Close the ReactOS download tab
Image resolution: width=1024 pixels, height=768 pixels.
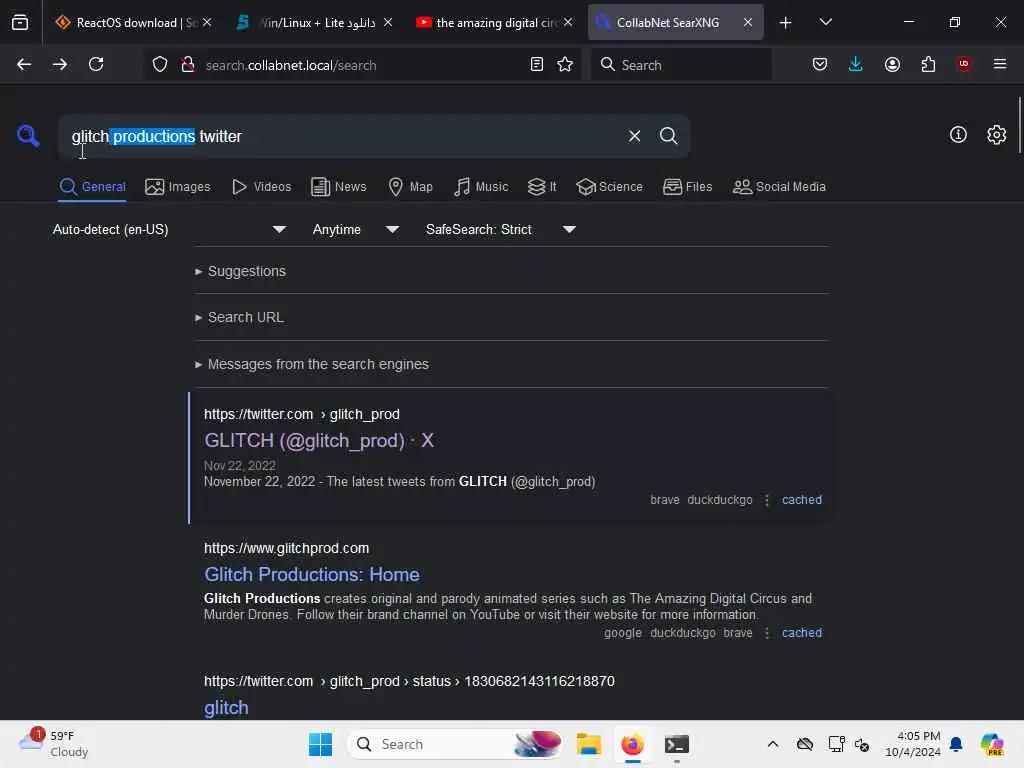(x=207, y=22)
